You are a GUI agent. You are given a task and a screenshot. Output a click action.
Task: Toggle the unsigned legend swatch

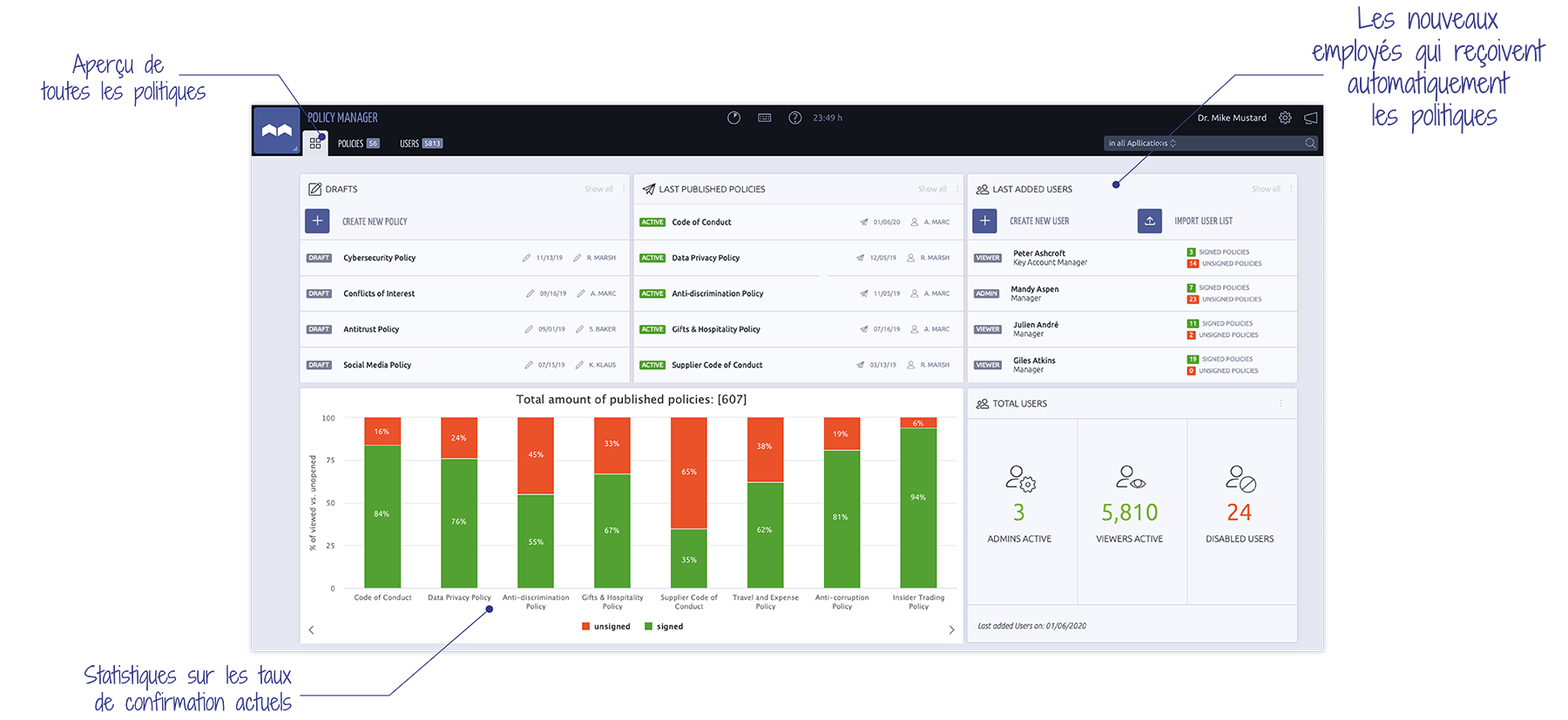(x=586, y=626)
